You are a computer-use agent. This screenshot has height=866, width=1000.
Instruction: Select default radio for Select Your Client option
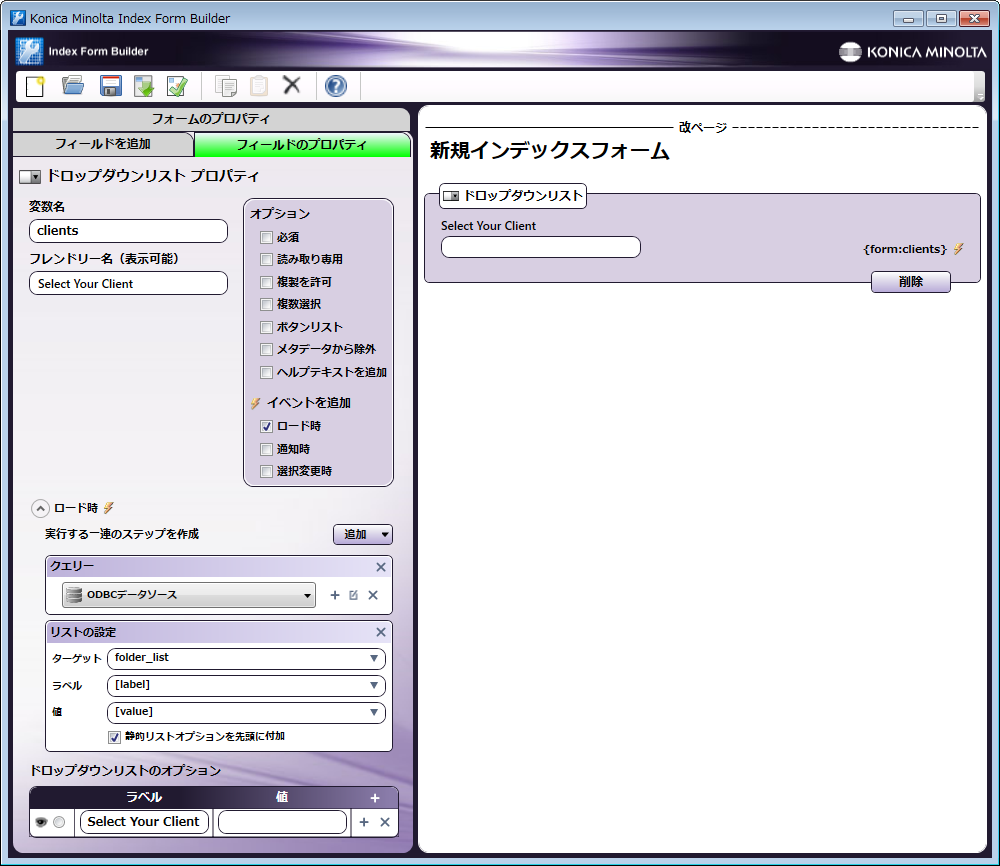click(x=59, y=822)
